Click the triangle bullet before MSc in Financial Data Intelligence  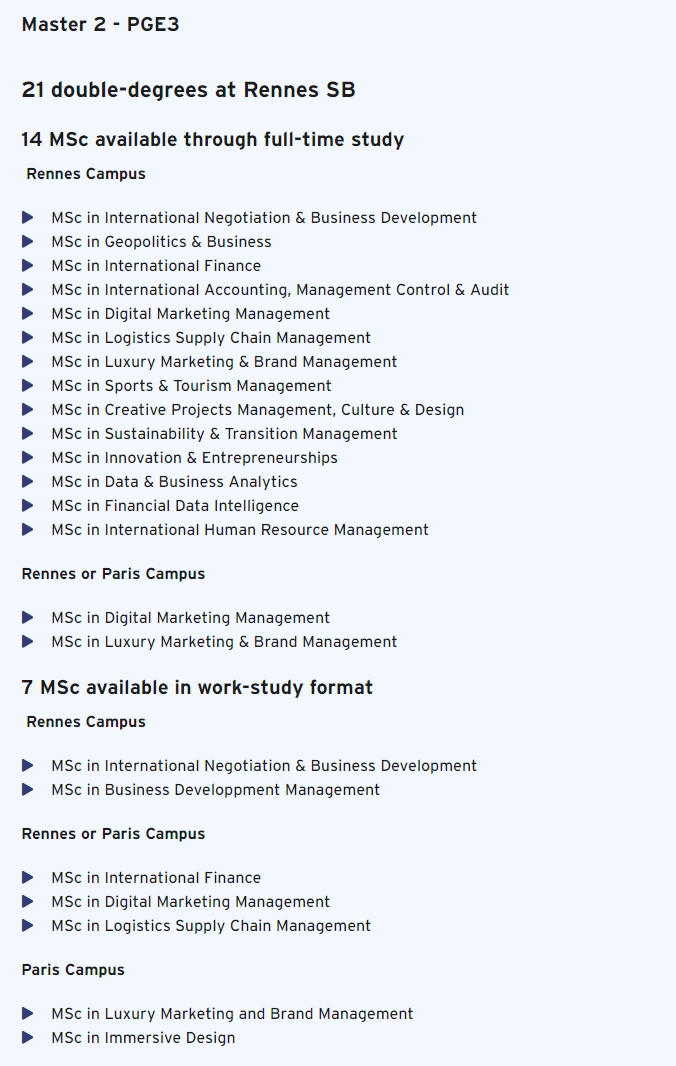pyautogui.click(x=28, y=505)
